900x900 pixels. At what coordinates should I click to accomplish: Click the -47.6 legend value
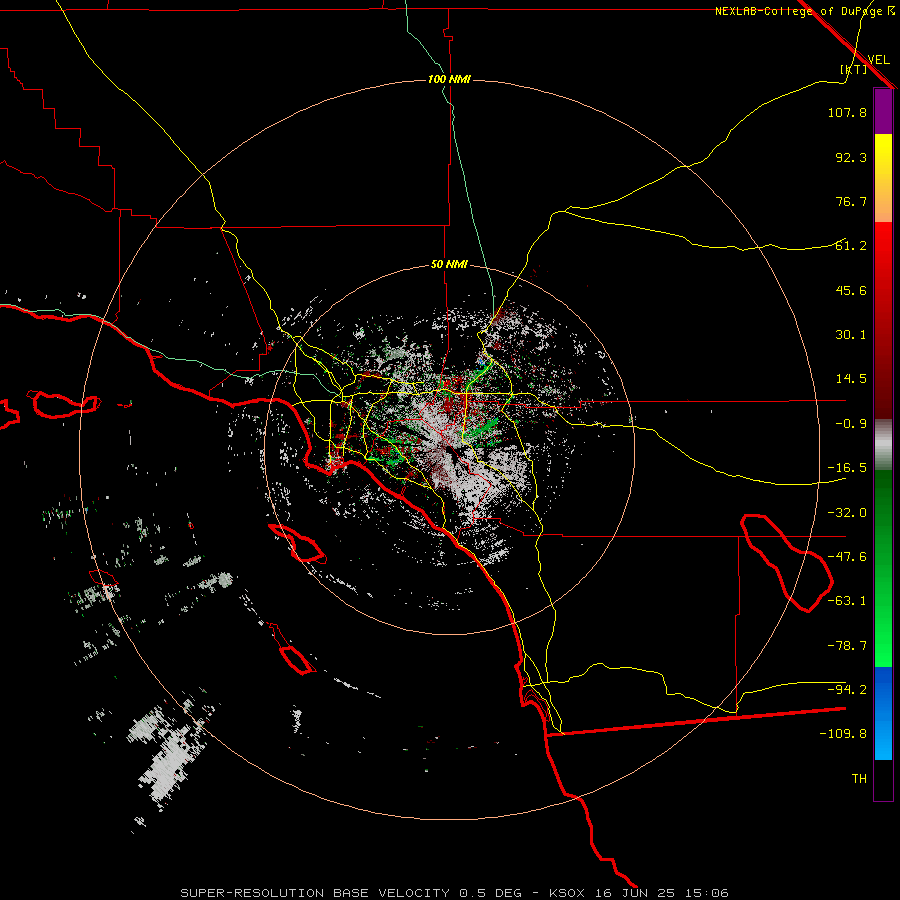pyautogui.click(x=847, y=557)
